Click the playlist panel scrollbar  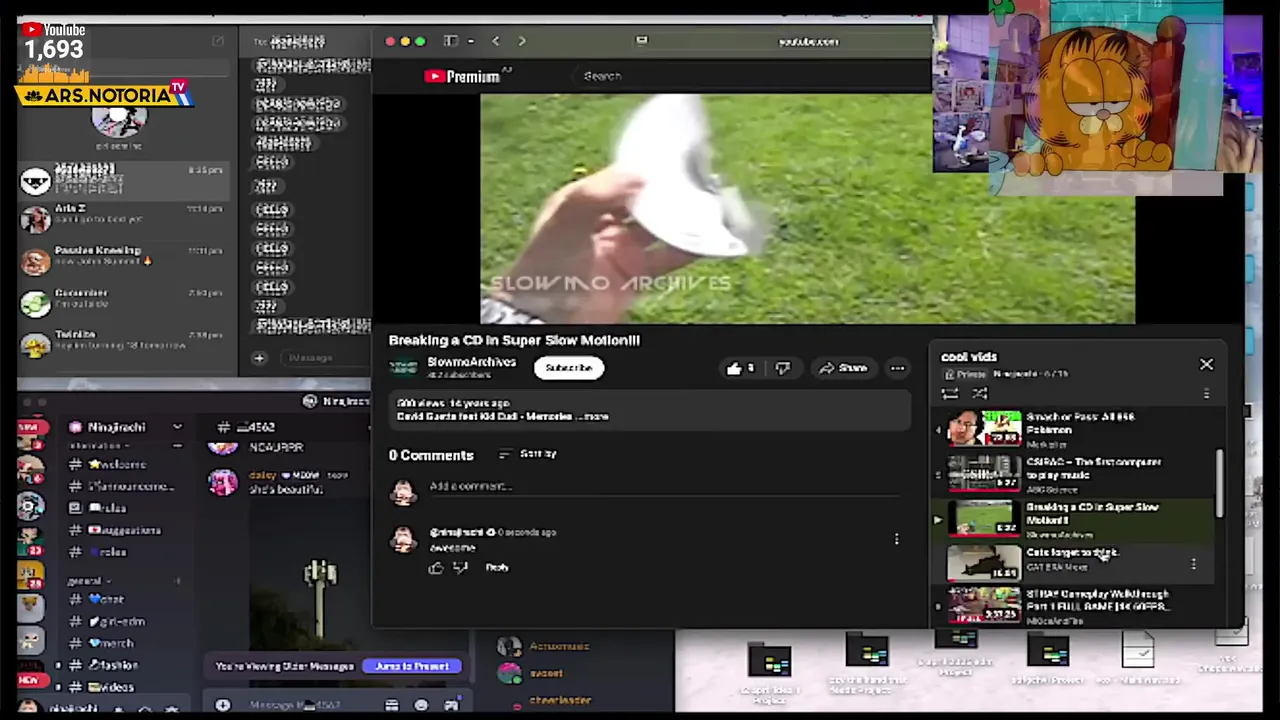click(x=1219, y=484)
